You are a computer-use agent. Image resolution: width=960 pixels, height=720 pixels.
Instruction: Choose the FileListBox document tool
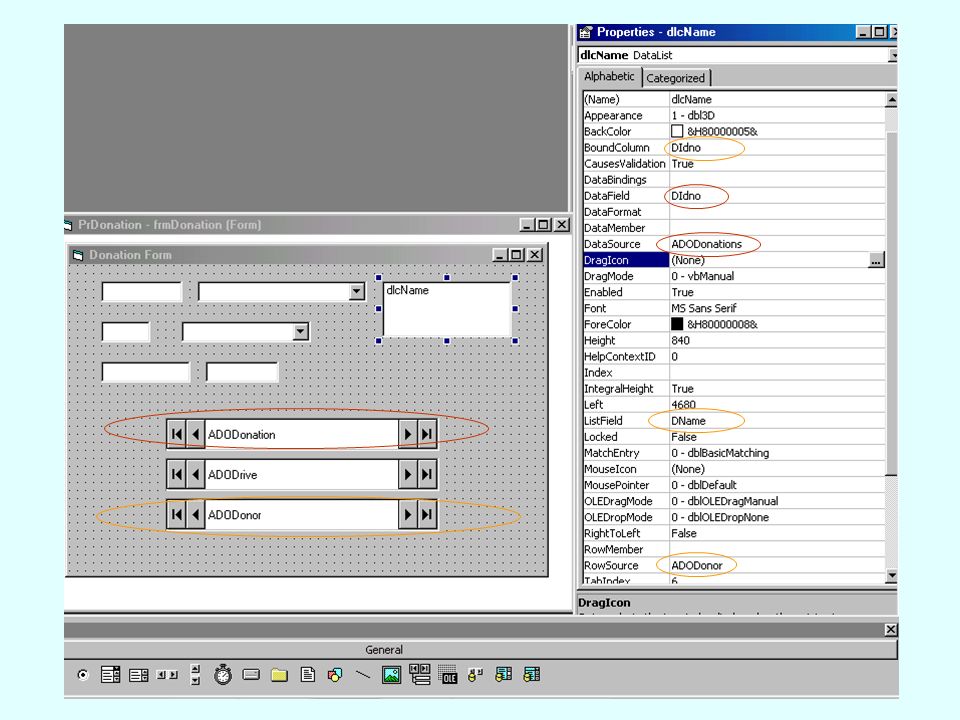(x=307, y=675)
